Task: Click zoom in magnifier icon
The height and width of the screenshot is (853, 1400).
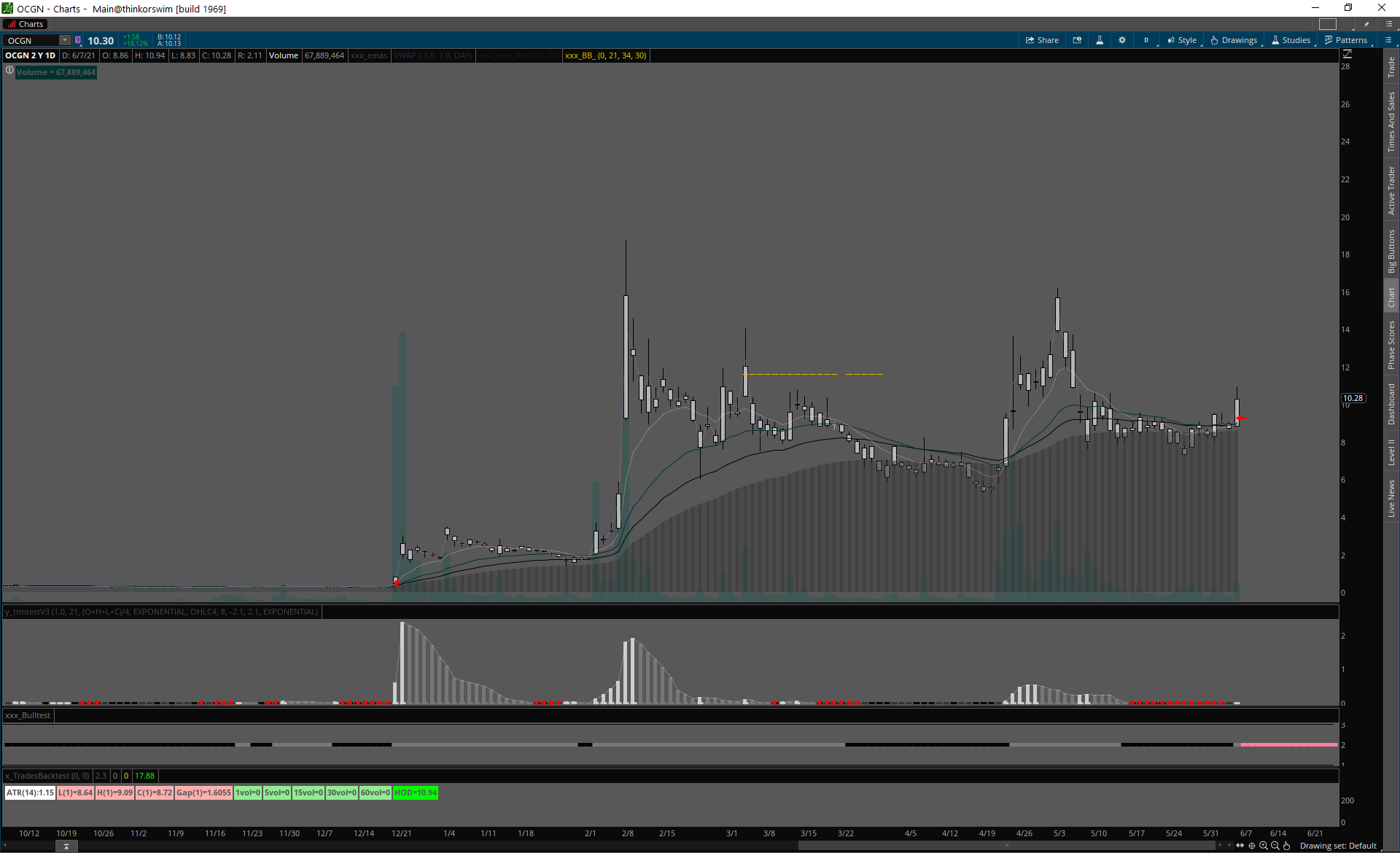Action: [x=1264, y=846]
